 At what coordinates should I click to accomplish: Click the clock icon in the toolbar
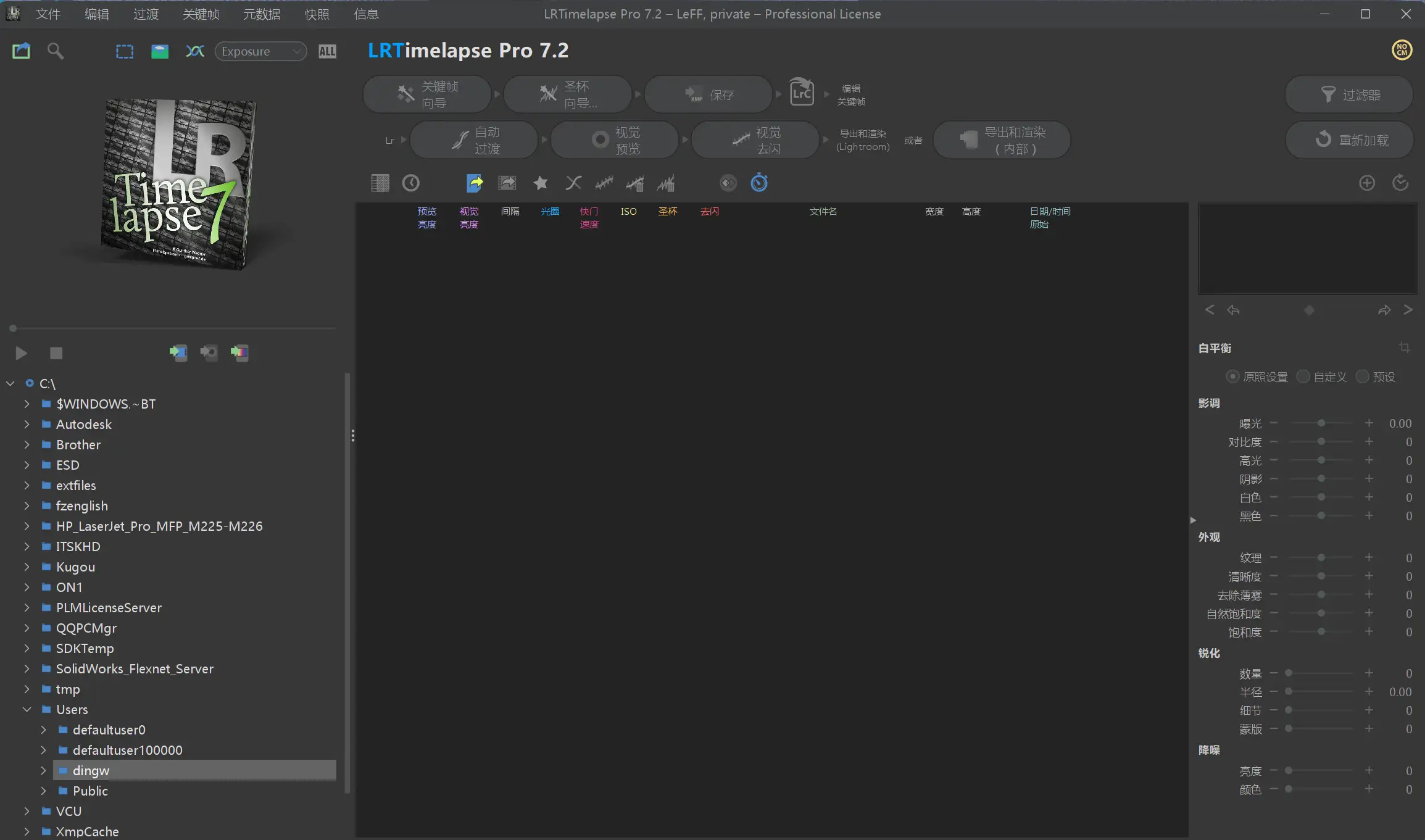(411, 183)
